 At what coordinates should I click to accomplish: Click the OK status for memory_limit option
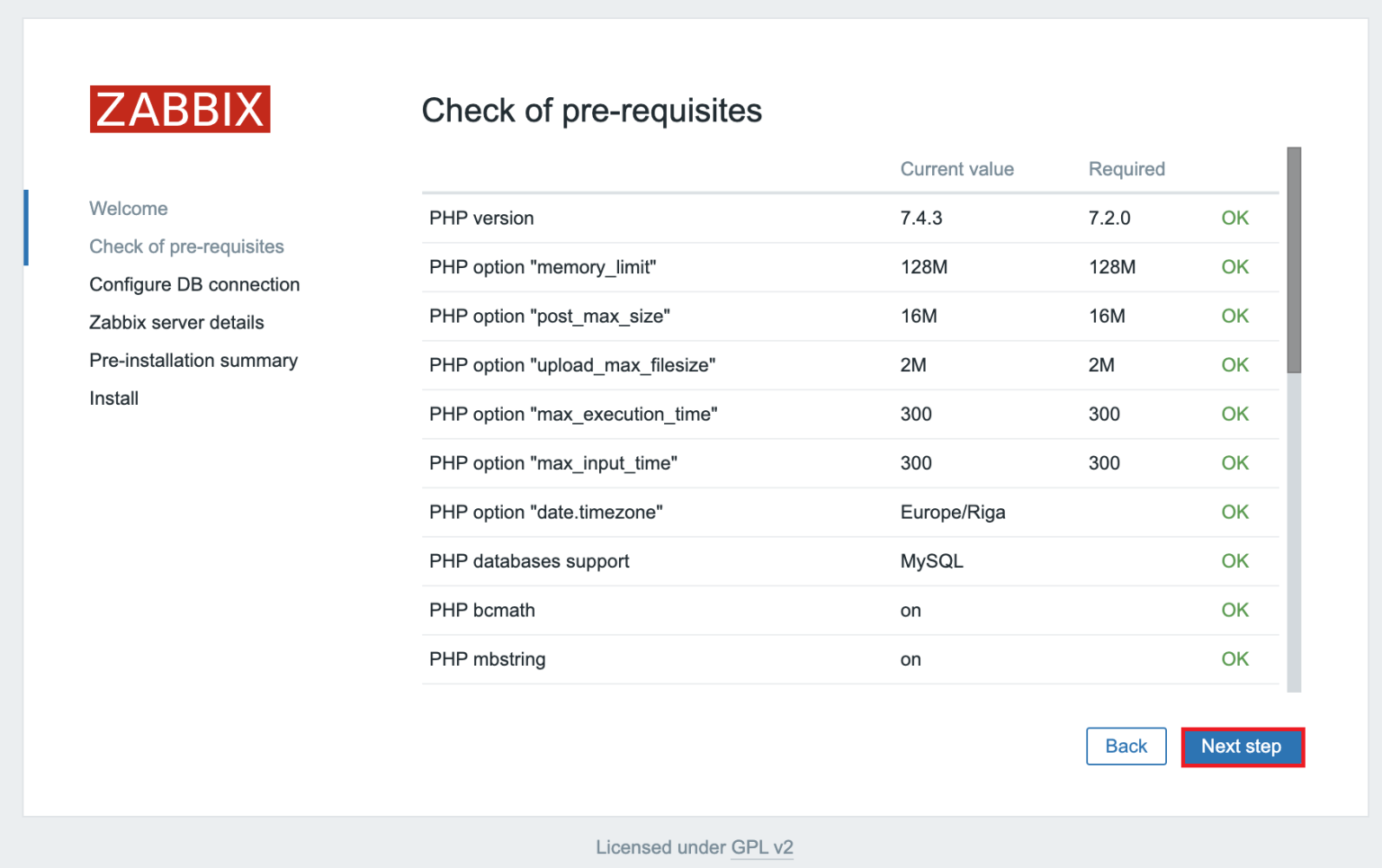tap(1234, 267)
